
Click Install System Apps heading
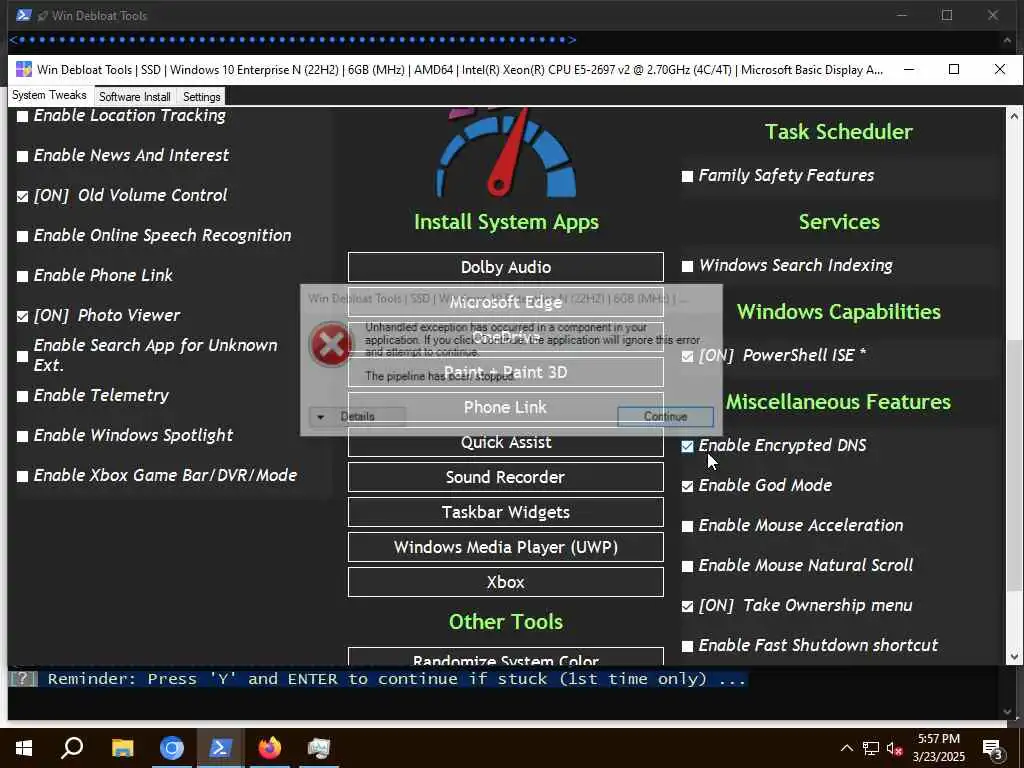[x=506, y=222]
